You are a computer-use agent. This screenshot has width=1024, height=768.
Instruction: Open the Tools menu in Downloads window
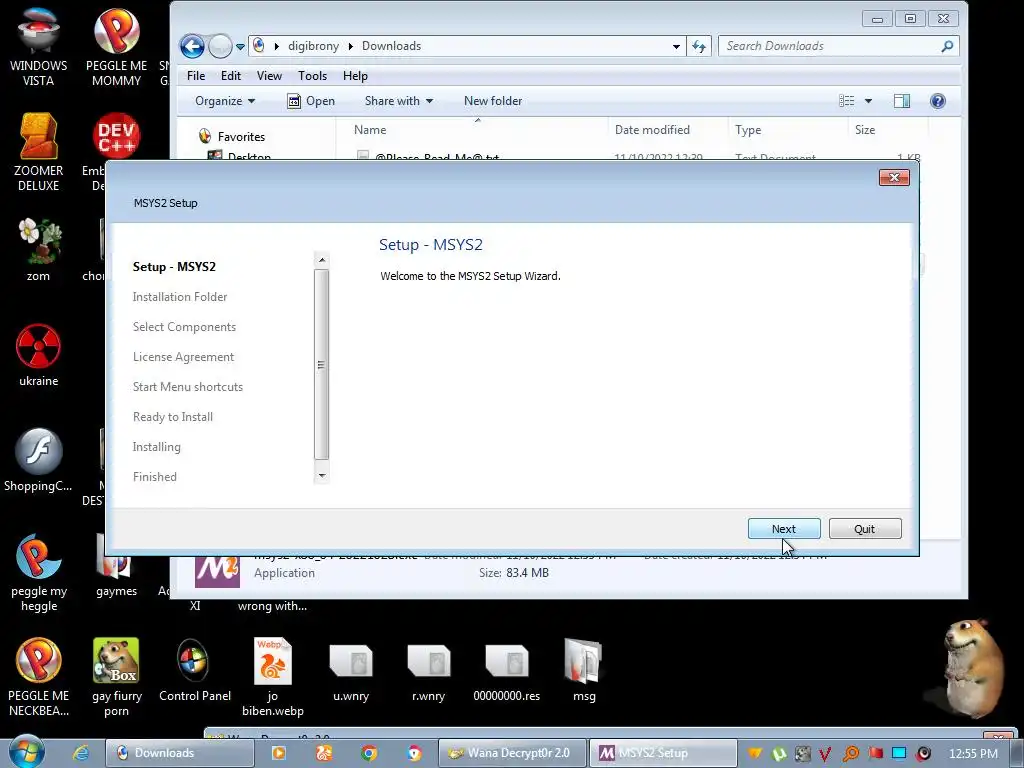pos(312,76)
